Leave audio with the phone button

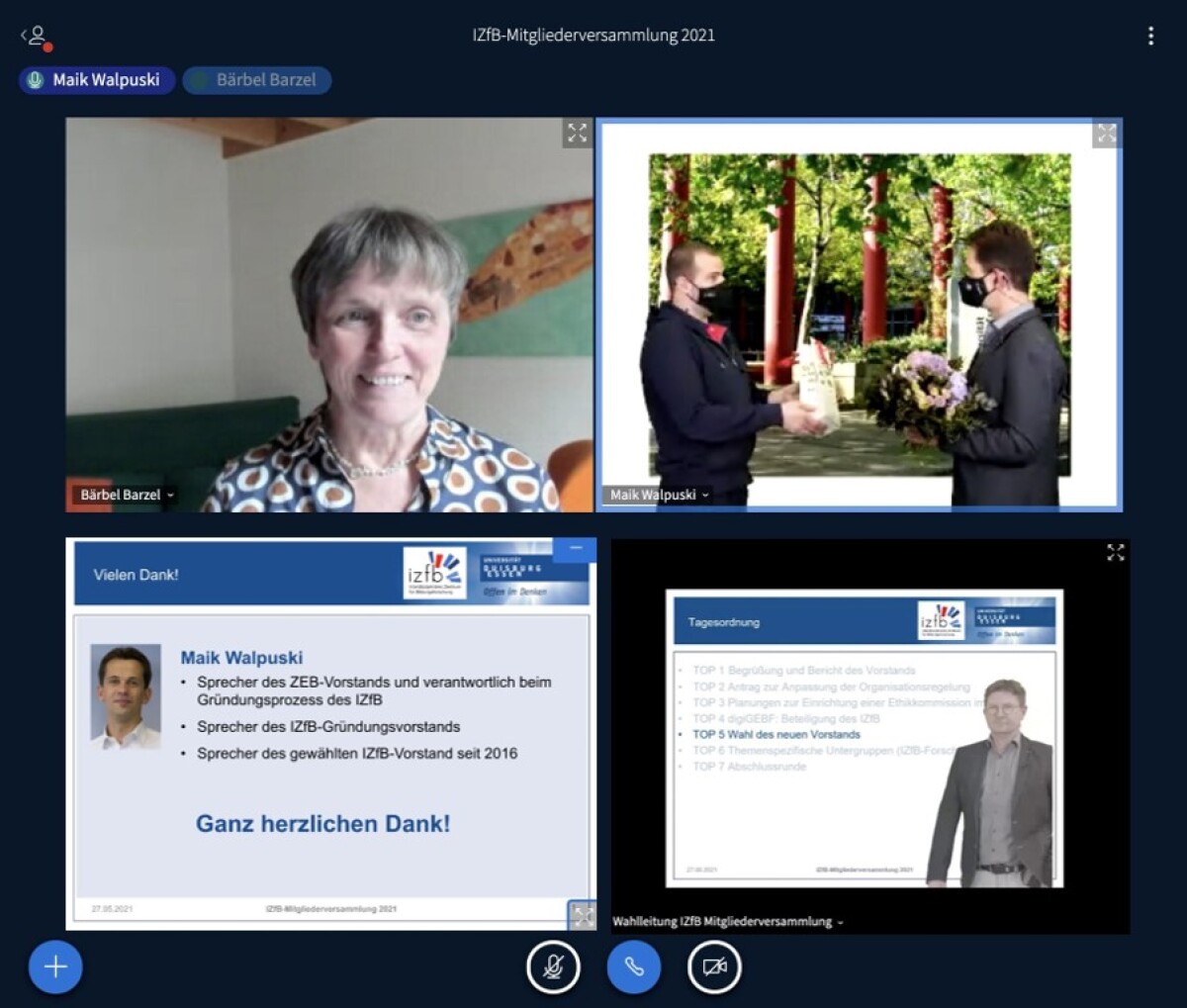633,966
